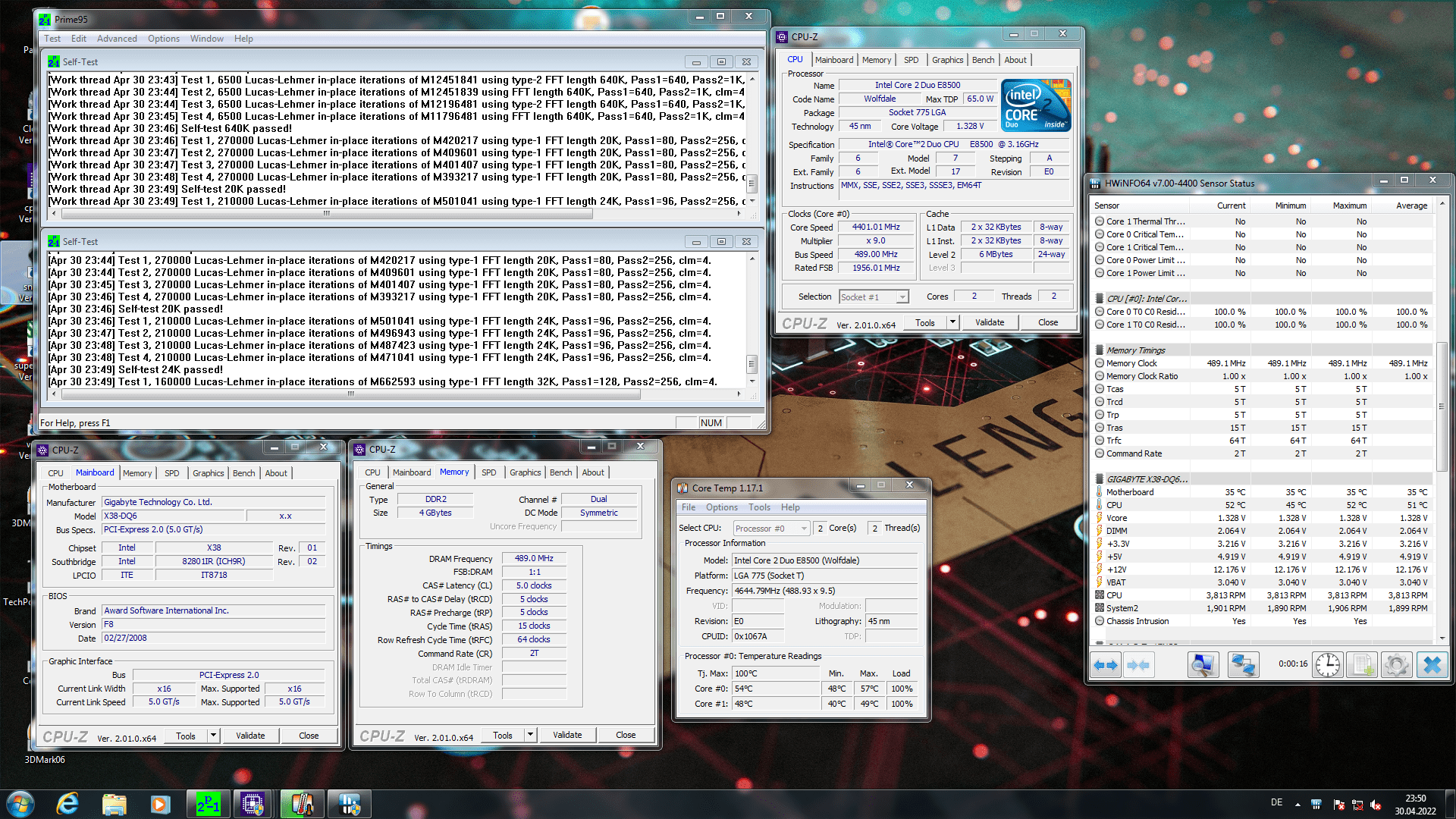This screenshot has height=819, width=1456.
Task: Click Validate in CPU-Z Mainboard window
Action: pos(250,736)
